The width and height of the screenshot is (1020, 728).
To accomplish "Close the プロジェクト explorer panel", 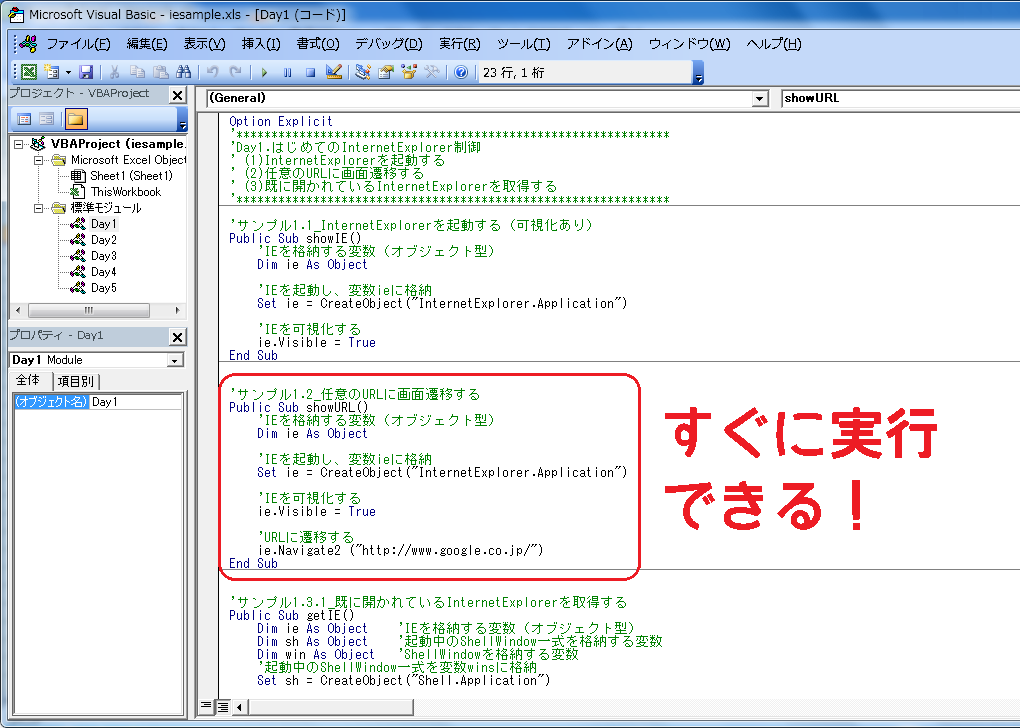I will (x=177, y=94).
